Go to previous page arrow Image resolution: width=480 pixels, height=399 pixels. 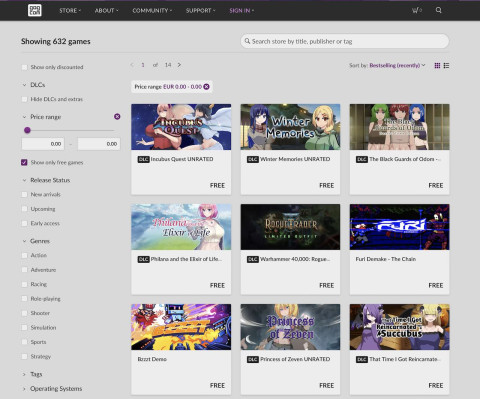[x=132, y=65]
